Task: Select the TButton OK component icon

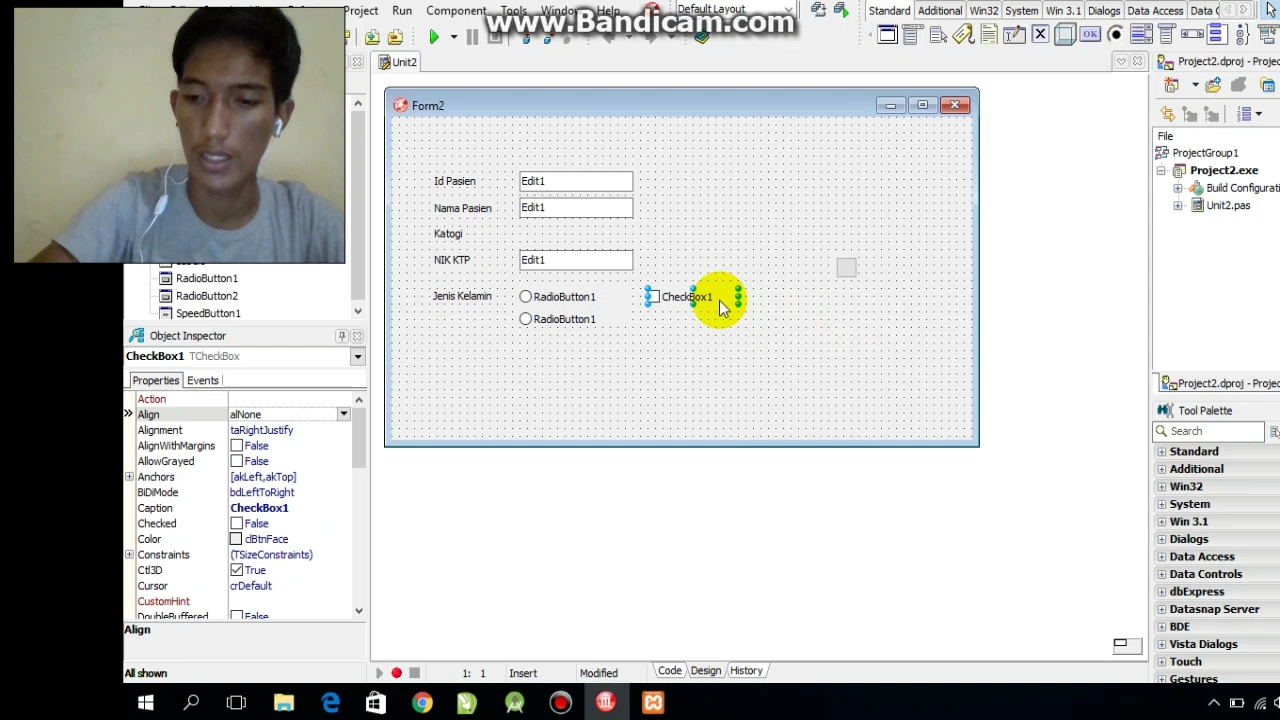Action: click(x=1090, y=35)
